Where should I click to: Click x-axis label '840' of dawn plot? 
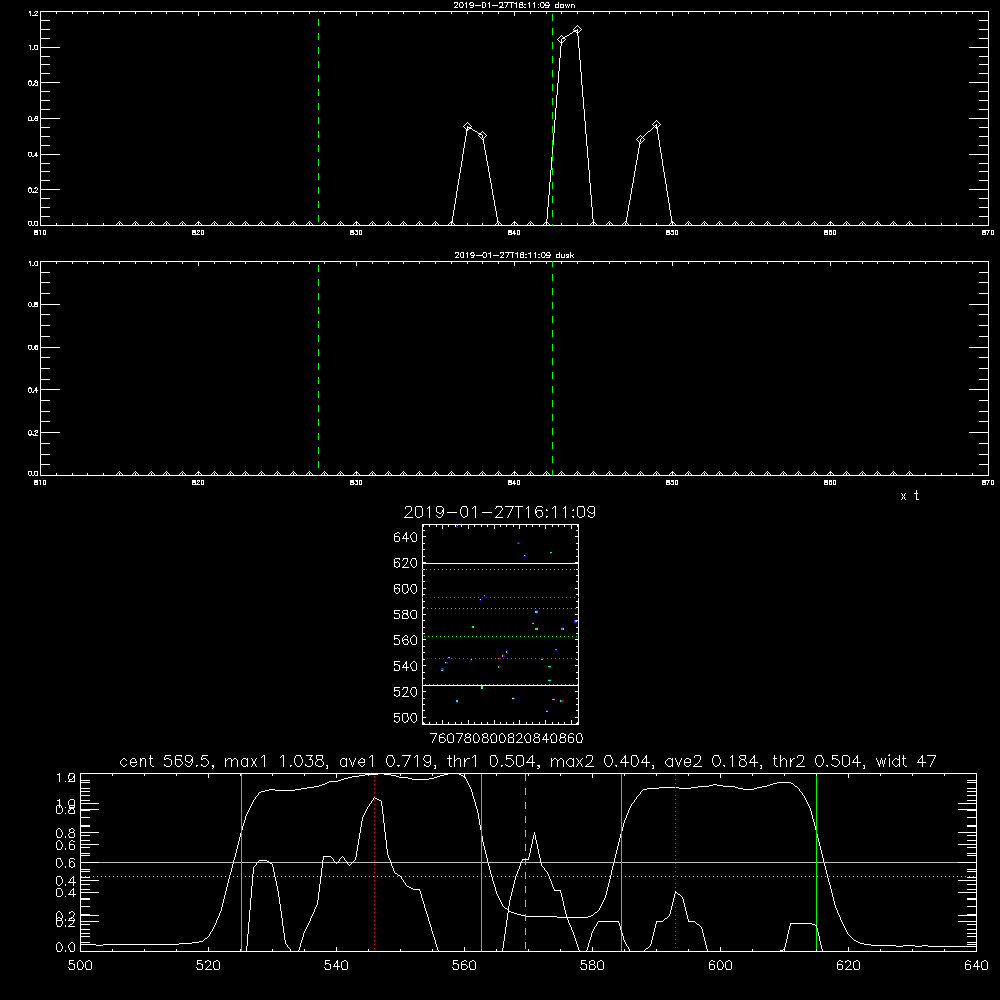pos(514,233)
